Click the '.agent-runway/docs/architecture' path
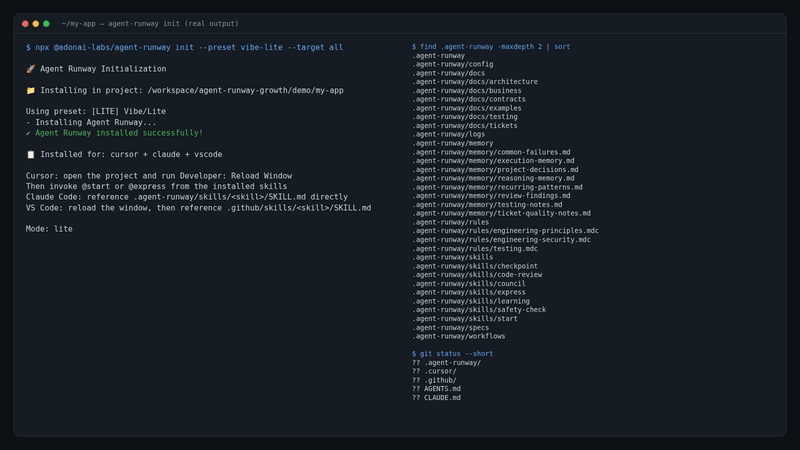 click(x=475, y=82)
